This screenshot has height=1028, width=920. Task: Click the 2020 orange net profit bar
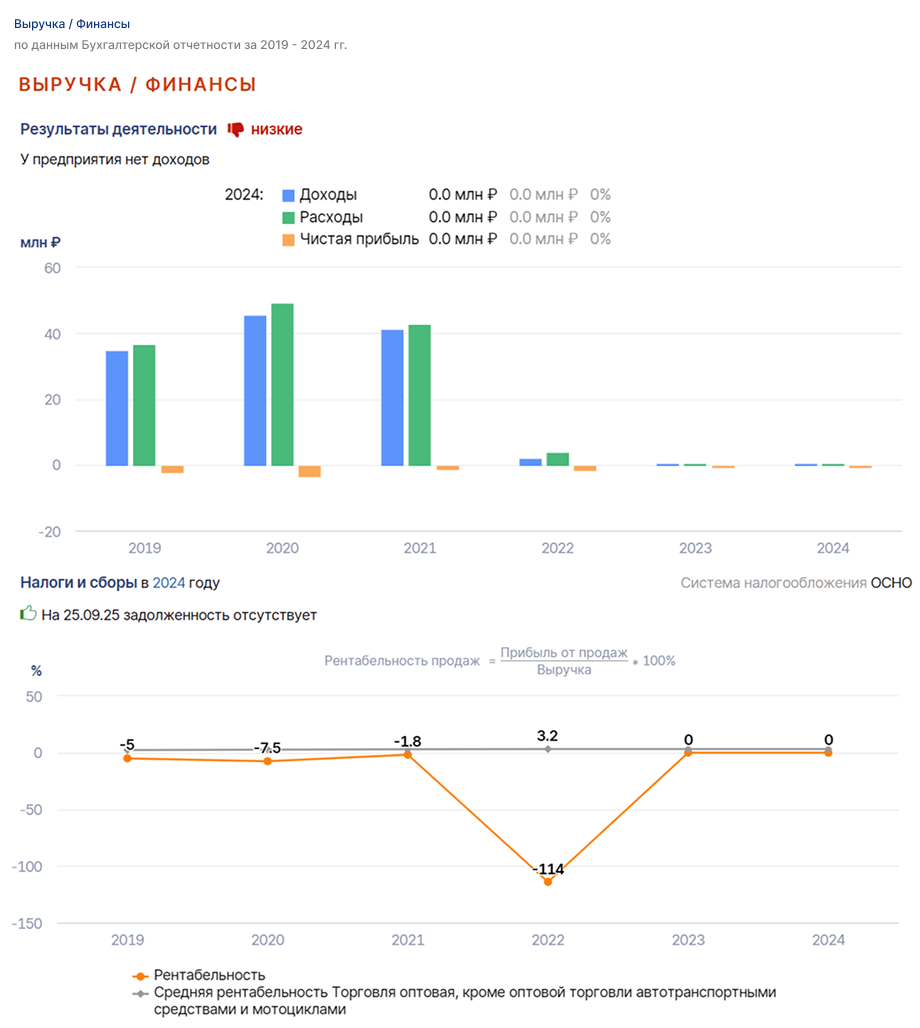[x=310, y=471]
